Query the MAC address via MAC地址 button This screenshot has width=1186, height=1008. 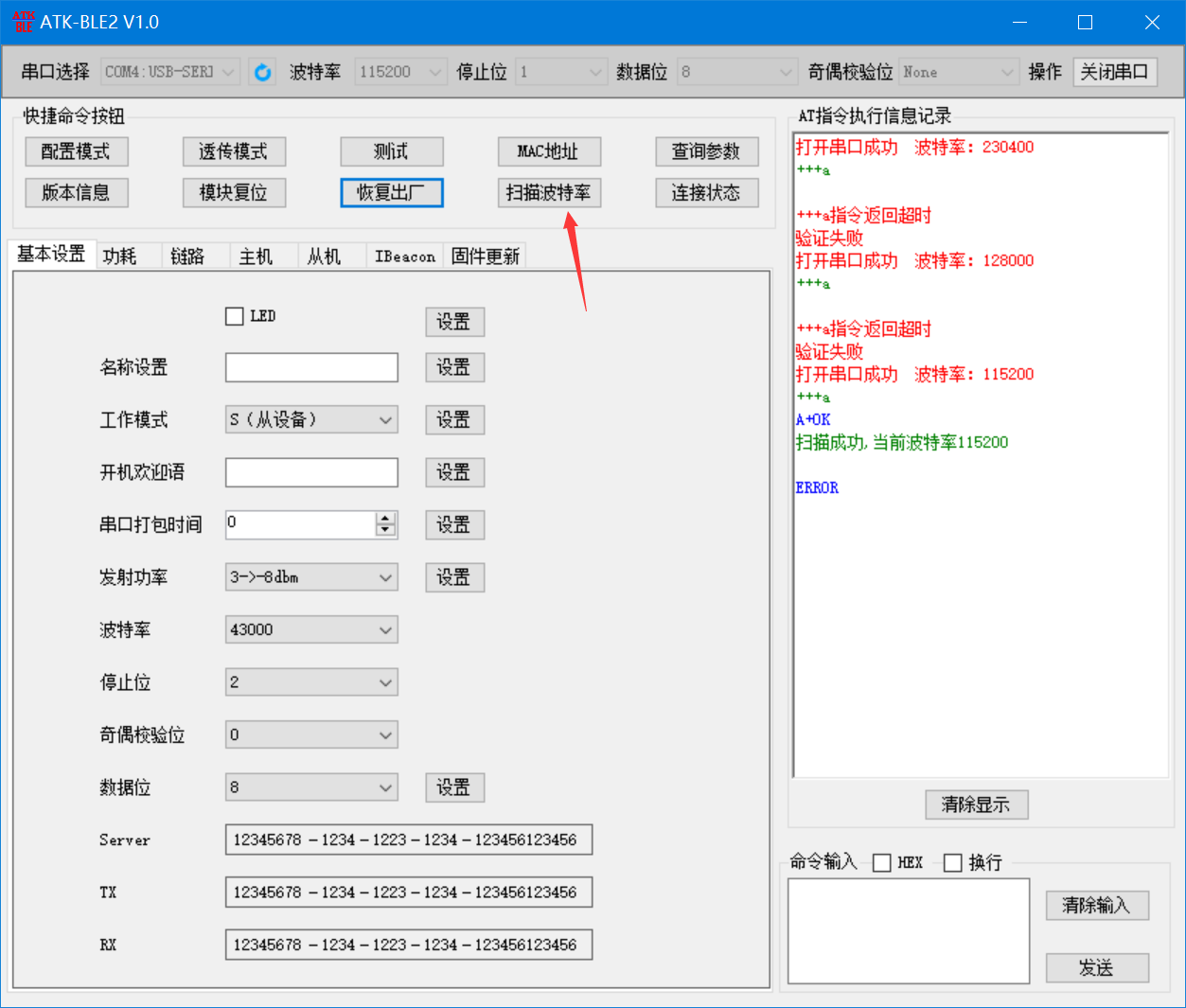coord(549,151)
